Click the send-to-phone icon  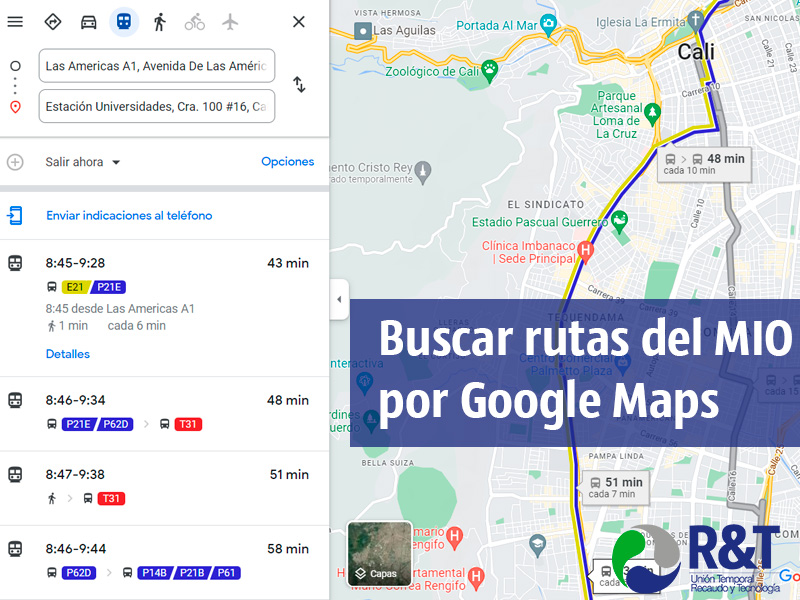tap(15, 216)
